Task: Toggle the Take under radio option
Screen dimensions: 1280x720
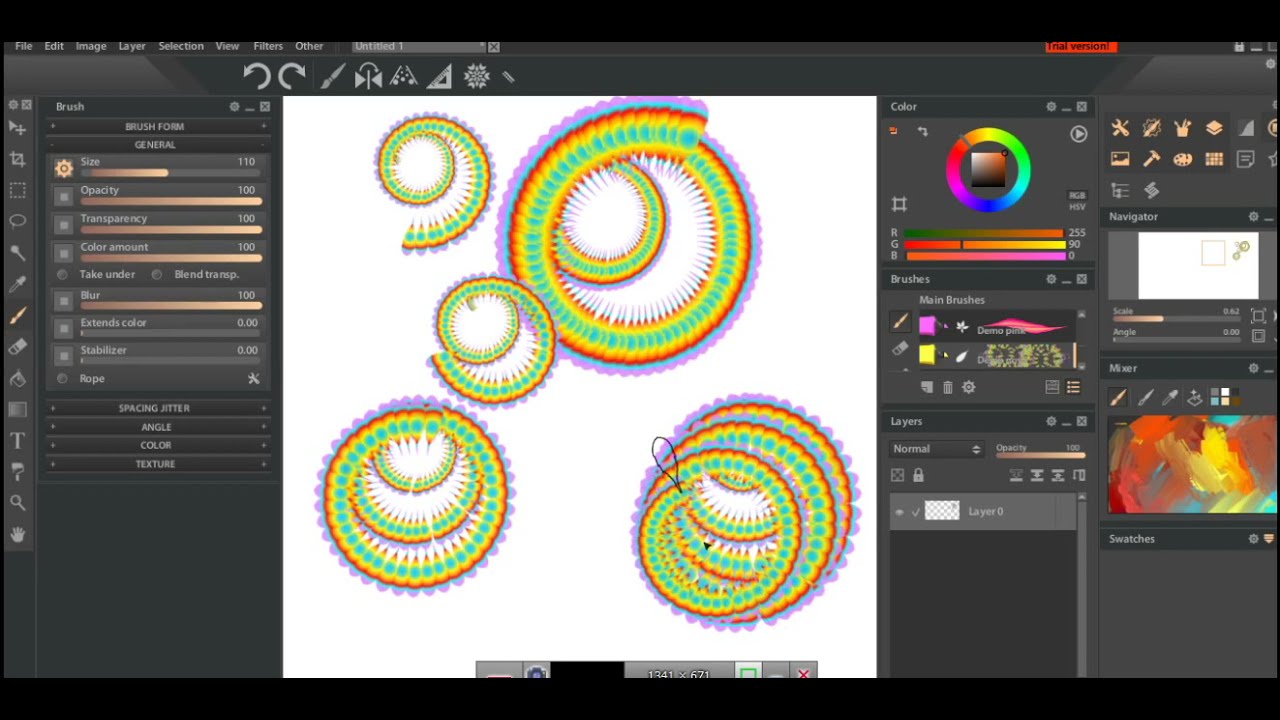Action: click(62, 274)
